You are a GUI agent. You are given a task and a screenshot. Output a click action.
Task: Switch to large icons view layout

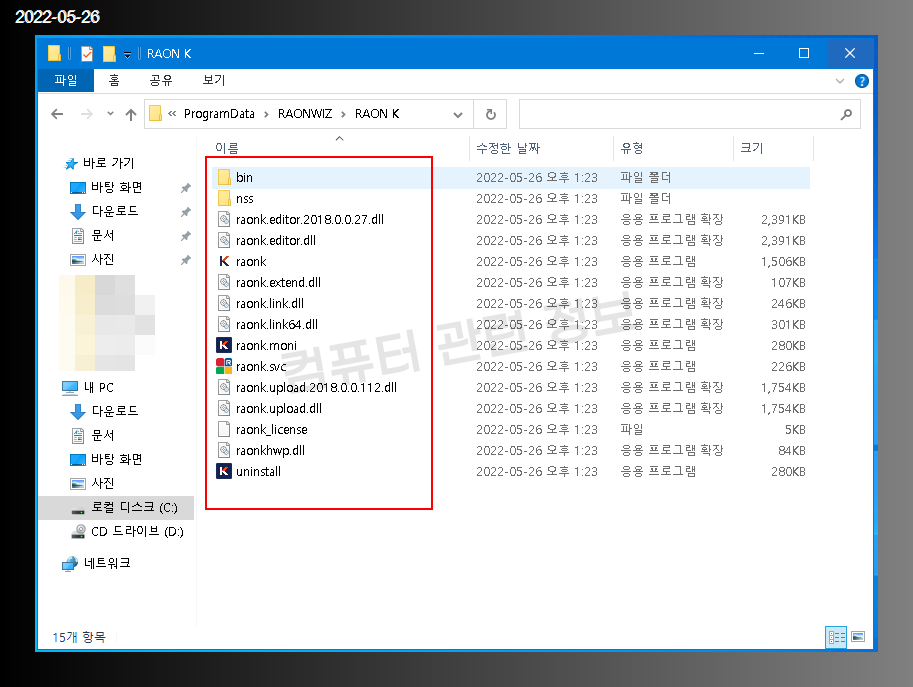coord(858,637)
